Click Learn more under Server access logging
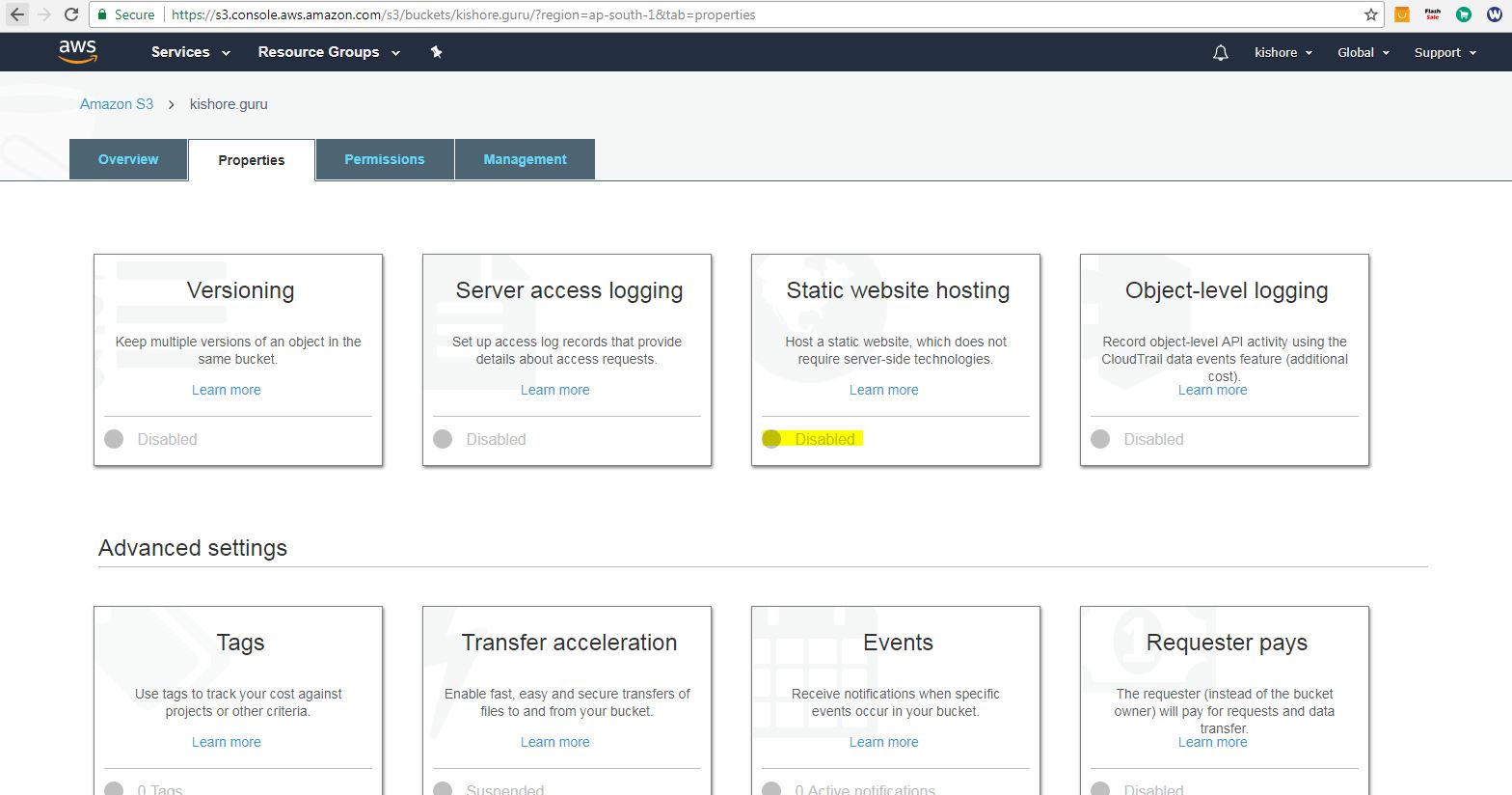1512x795 pixels. pyautogui.click(x=554, y=390)
